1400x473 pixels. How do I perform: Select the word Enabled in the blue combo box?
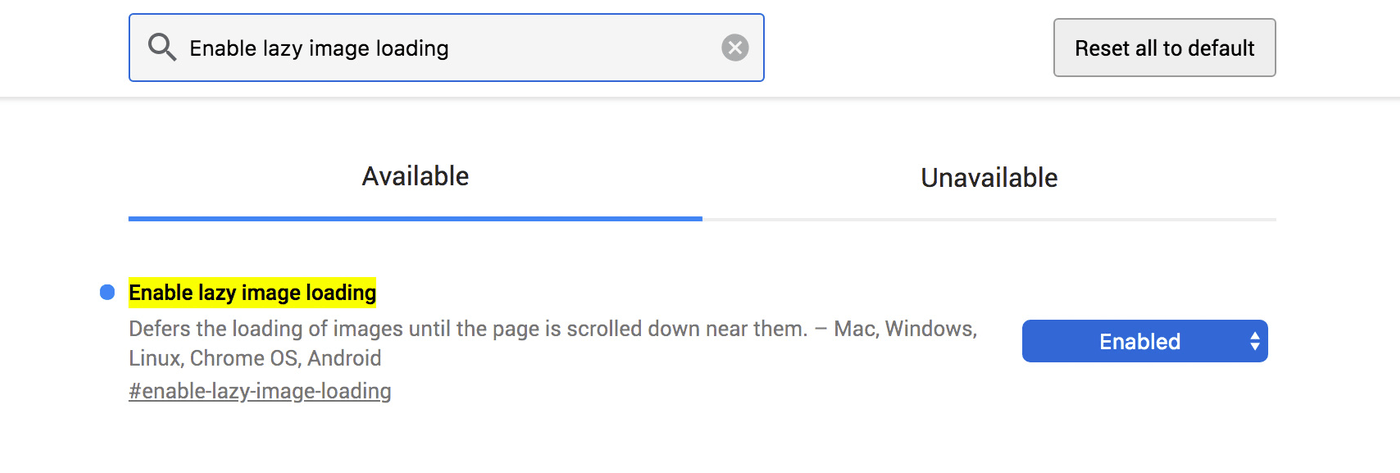(x=1140, y=342)
